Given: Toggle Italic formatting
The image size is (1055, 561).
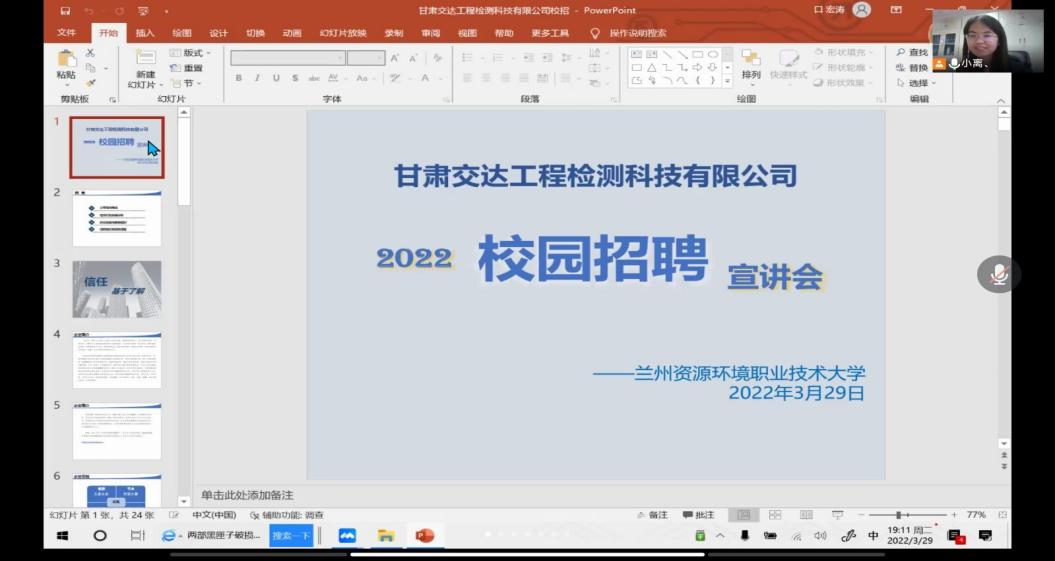Looking at the screenshot, I should tap(257, 78).
